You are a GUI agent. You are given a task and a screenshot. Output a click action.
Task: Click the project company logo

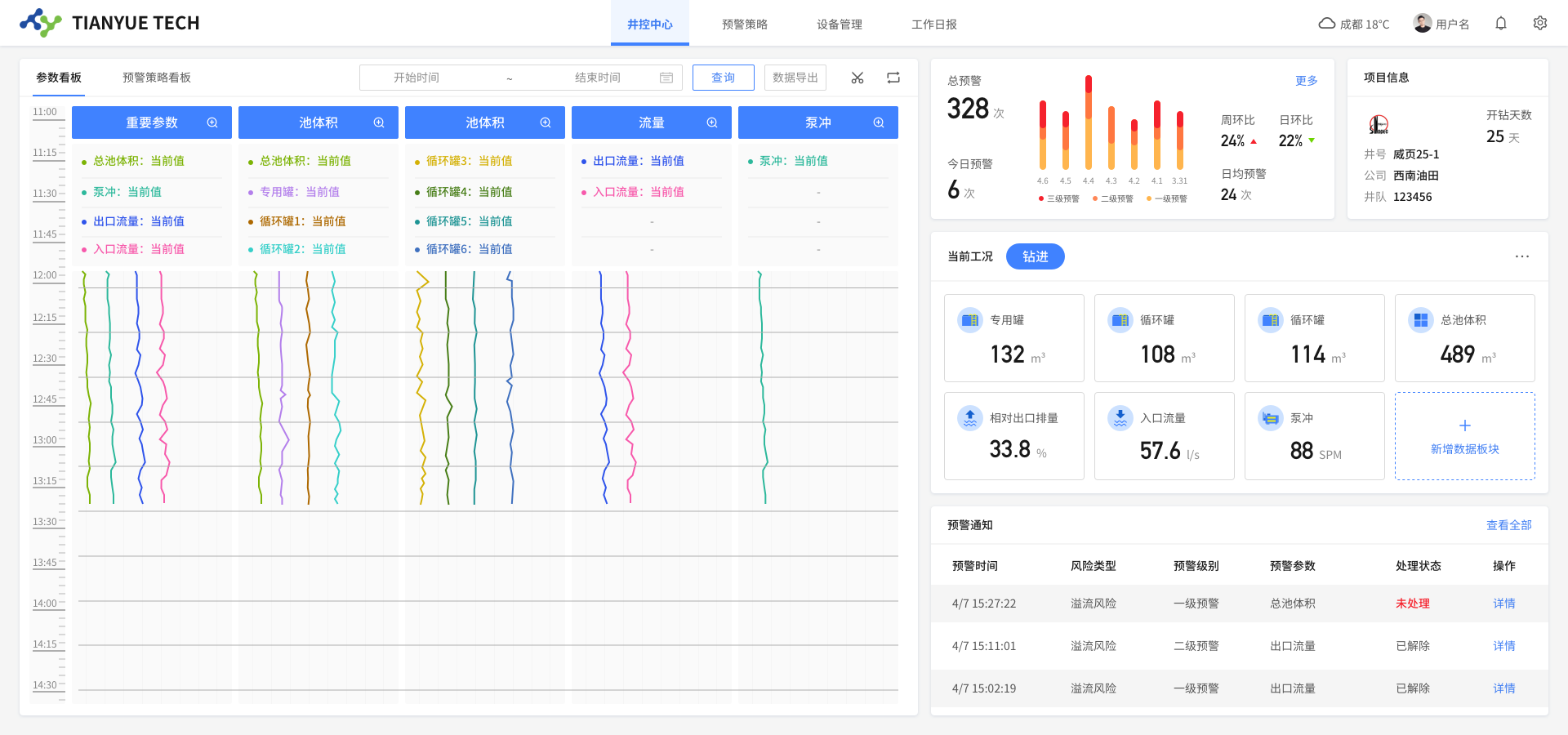(x=1379, y=125)
